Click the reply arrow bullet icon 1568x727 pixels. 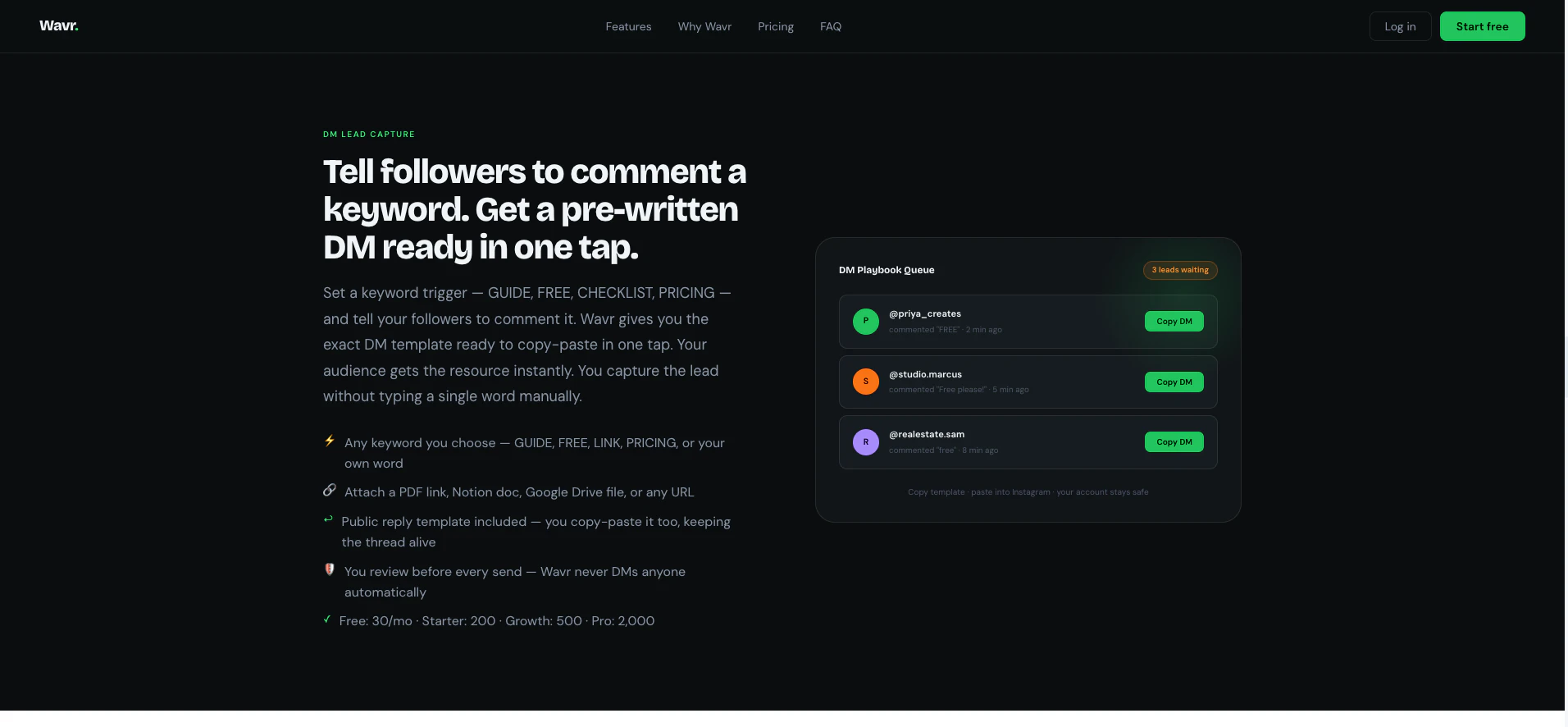click(328, 519)
